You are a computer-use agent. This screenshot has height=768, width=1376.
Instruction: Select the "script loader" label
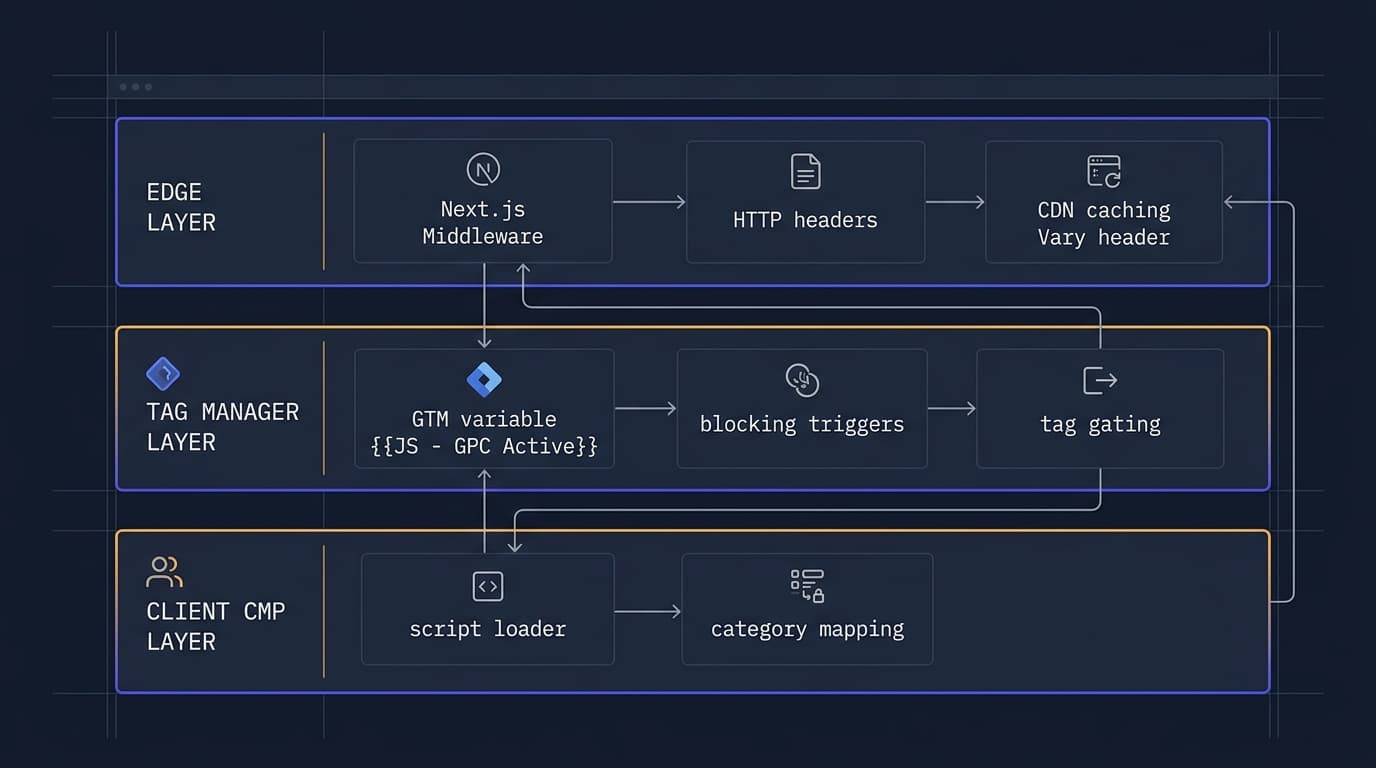pyautogui.click(x=488, y=629)
